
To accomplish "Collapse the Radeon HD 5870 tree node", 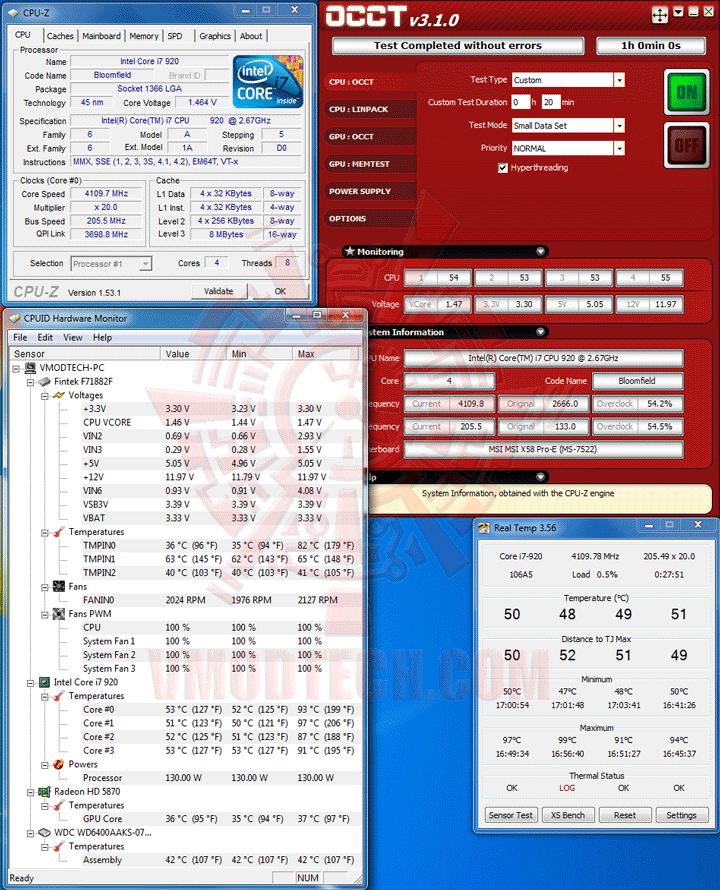I will 31,792.
